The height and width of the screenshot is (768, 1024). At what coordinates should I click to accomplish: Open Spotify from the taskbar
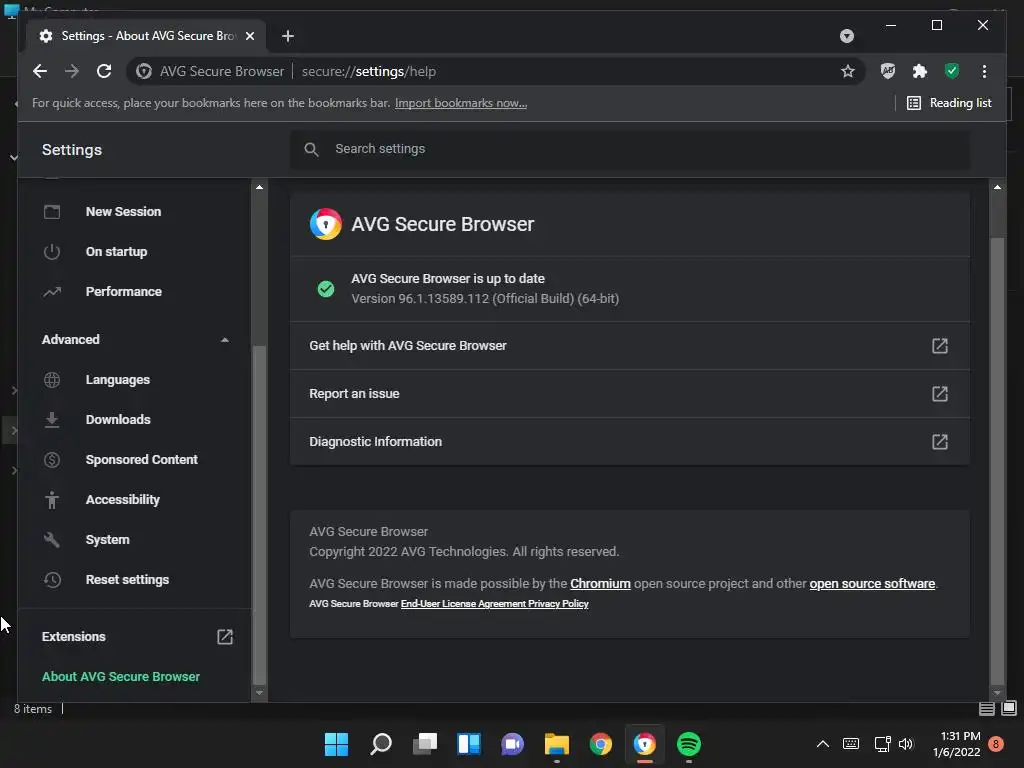[689, 744]
